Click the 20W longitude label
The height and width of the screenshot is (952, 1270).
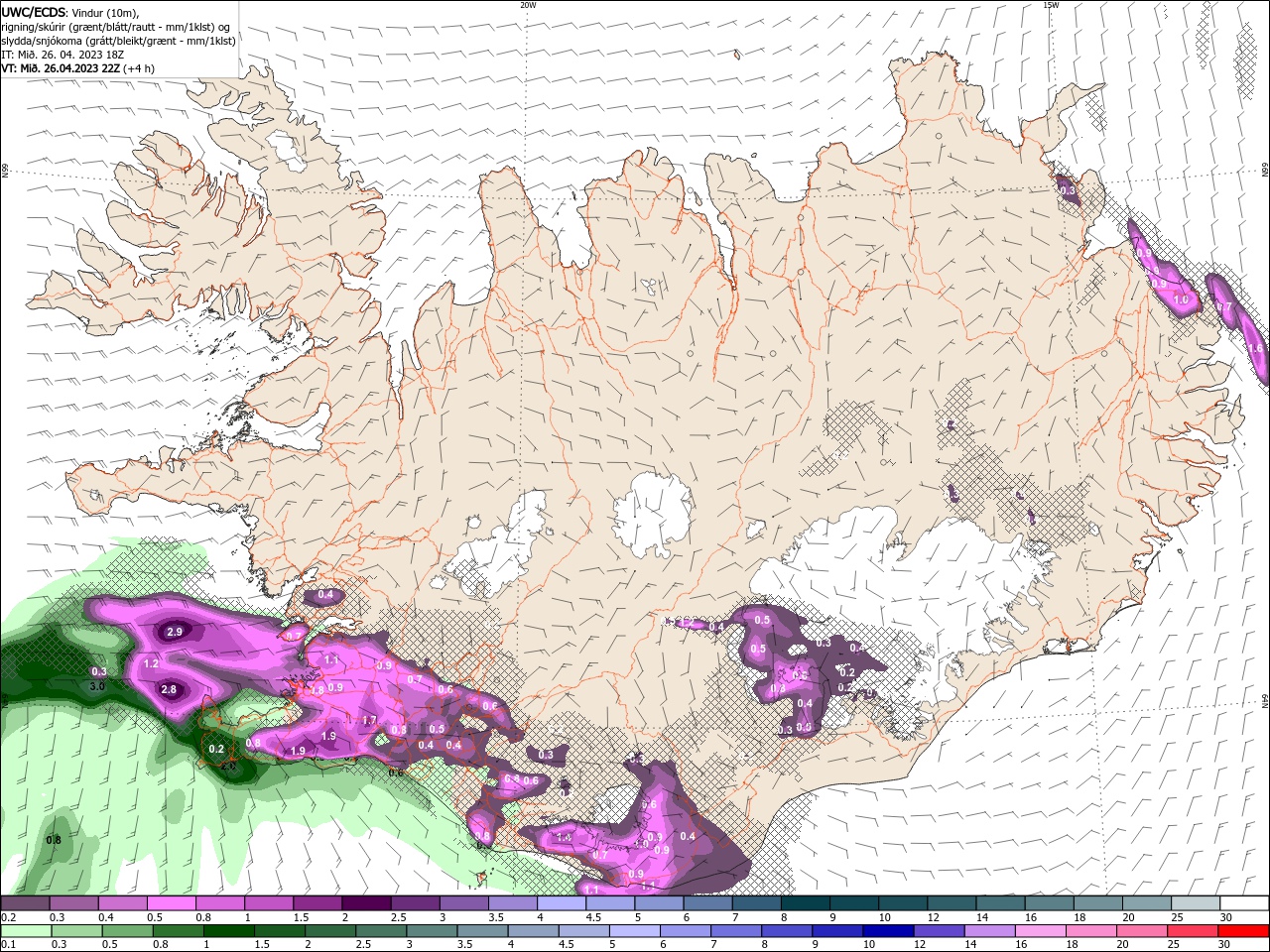click(528, 5)
